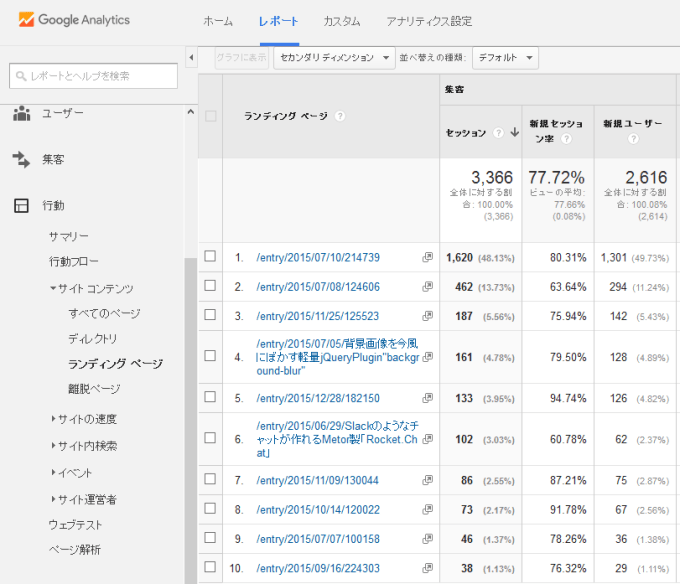This screenshot has height=584, width=680.
Task: Select 離脱ページ in the sidebar
Action: (94, 388)
